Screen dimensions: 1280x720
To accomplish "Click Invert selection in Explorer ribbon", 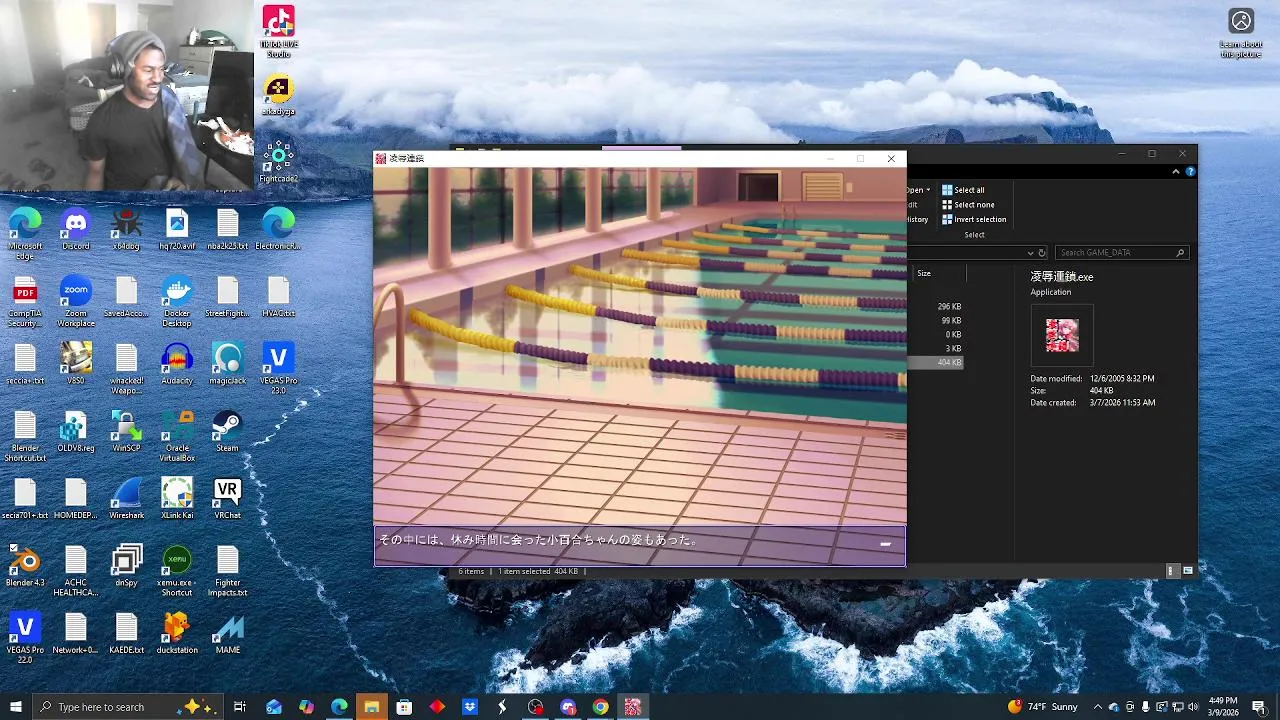I will pos(974,220).
